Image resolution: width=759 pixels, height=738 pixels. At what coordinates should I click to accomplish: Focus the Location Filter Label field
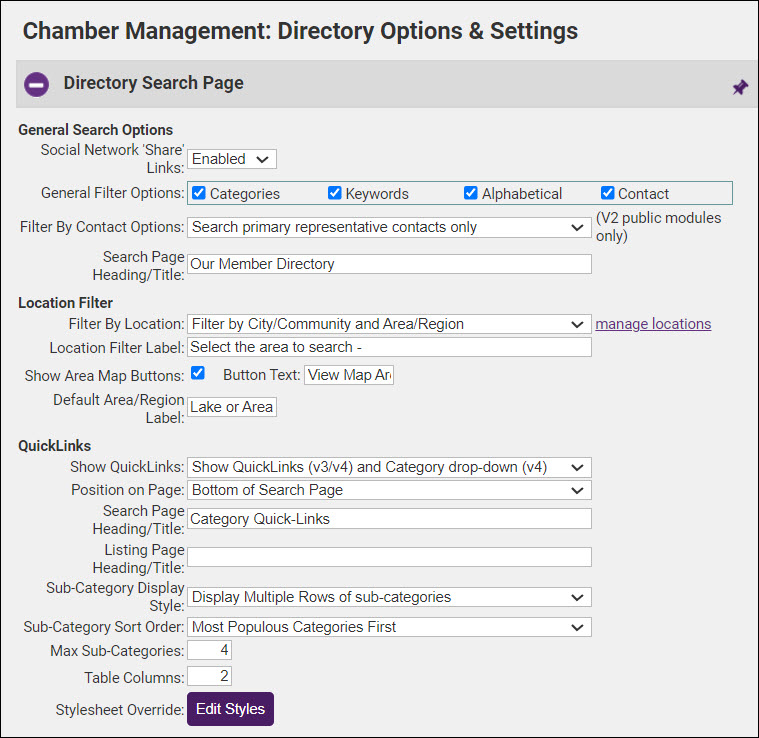coord(389,347)
